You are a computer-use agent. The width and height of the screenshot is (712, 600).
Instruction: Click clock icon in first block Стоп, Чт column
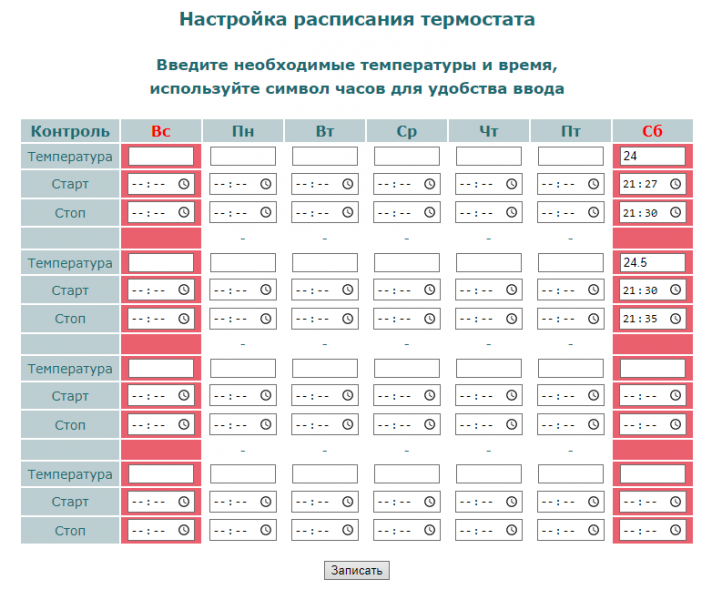(511, 213)
